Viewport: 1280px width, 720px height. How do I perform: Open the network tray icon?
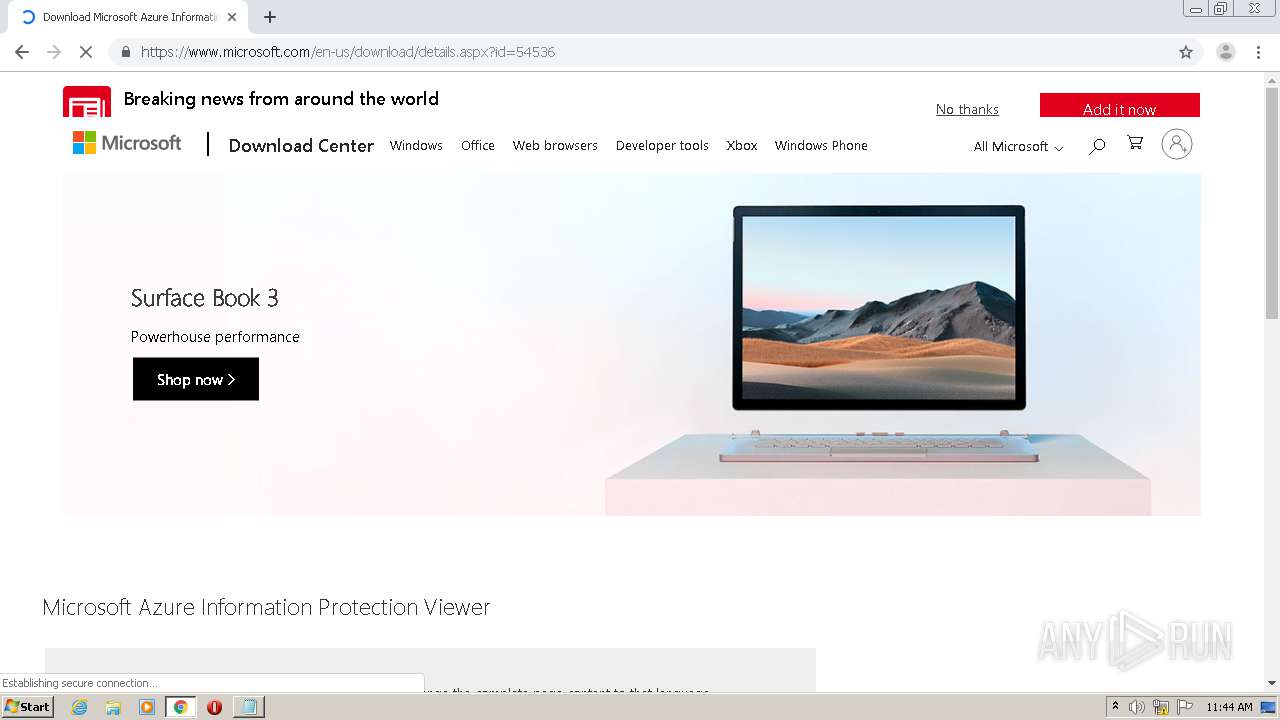pyautogui.click(x=1161, y=707)
